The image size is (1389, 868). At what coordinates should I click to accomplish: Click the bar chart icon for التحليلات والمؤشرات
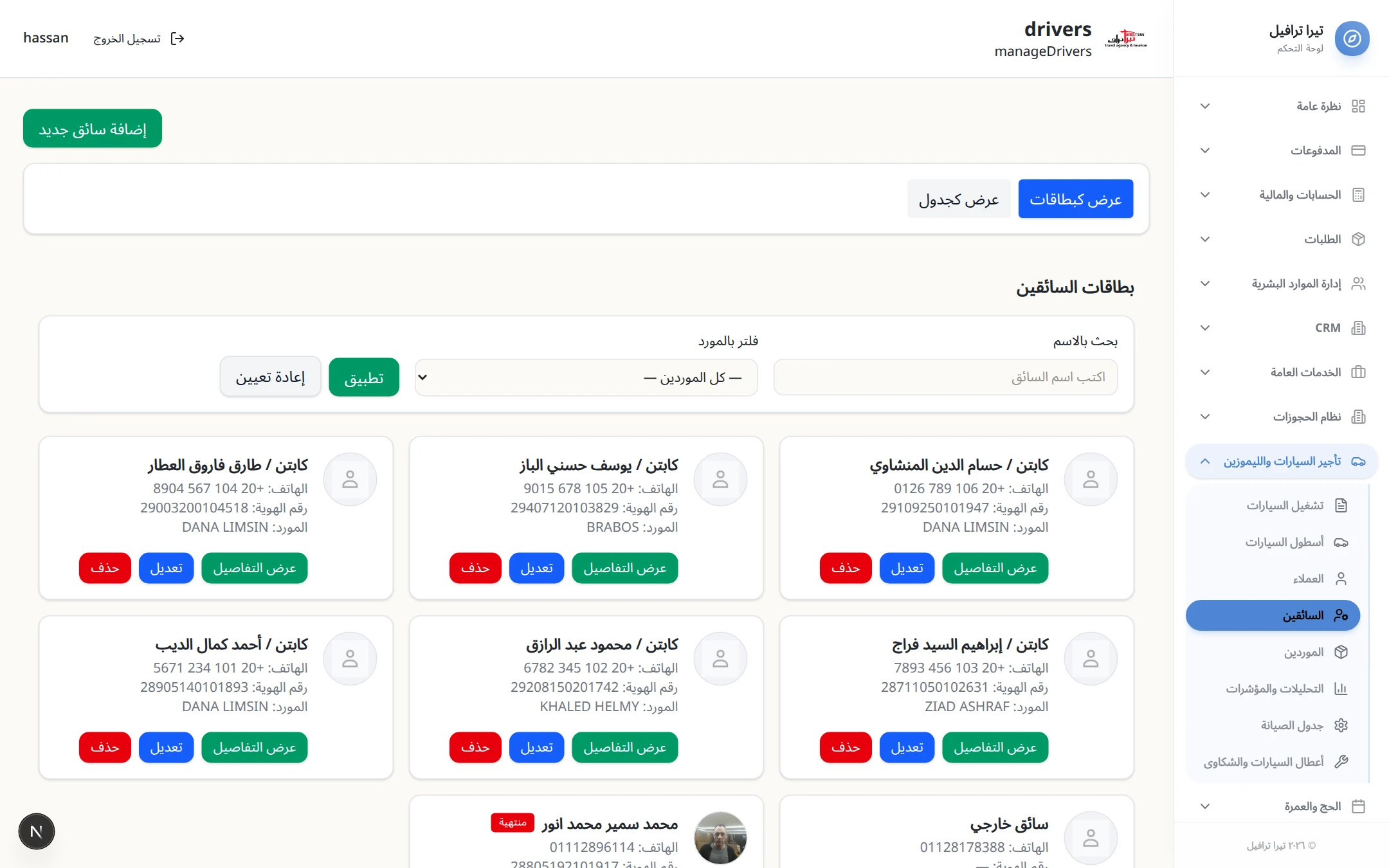[1341, 689]
